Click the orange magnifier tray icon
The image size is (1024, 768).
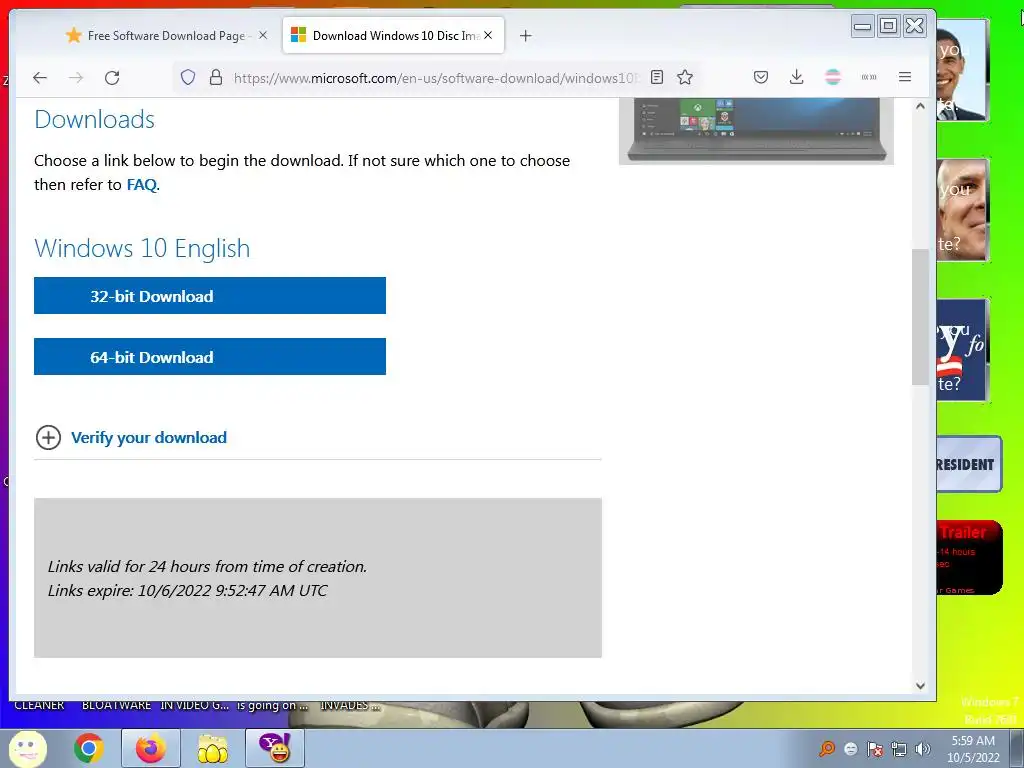(x=827, y=748)
